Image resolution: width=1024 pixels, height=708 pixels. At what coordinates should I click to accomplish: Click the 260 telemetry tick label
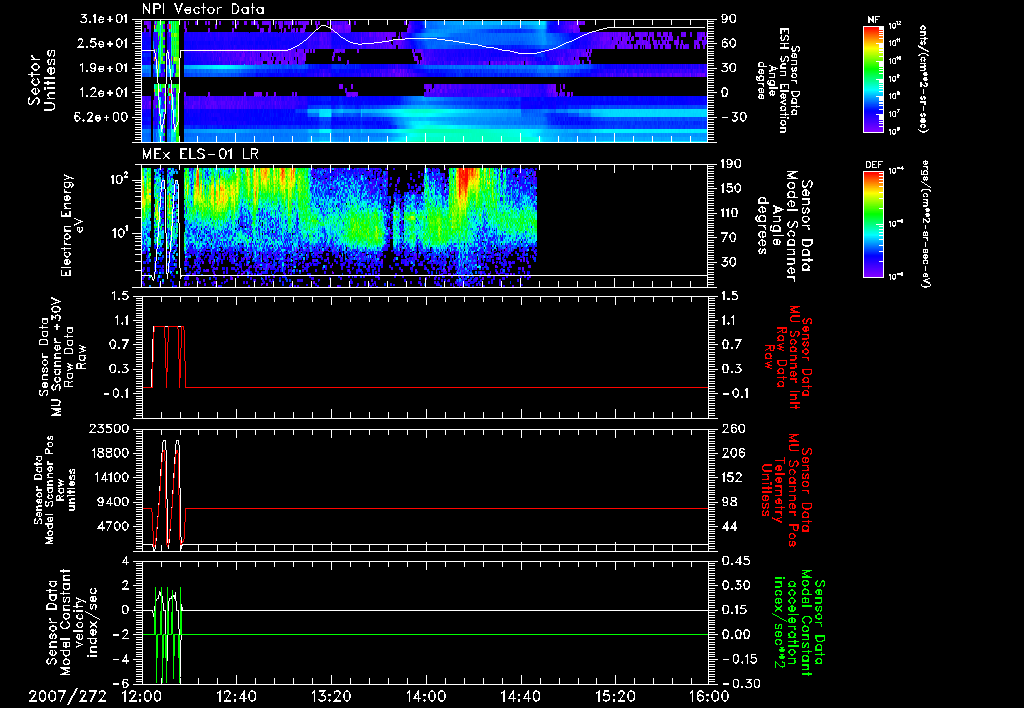pyautogui.click(x=731, y=428)
